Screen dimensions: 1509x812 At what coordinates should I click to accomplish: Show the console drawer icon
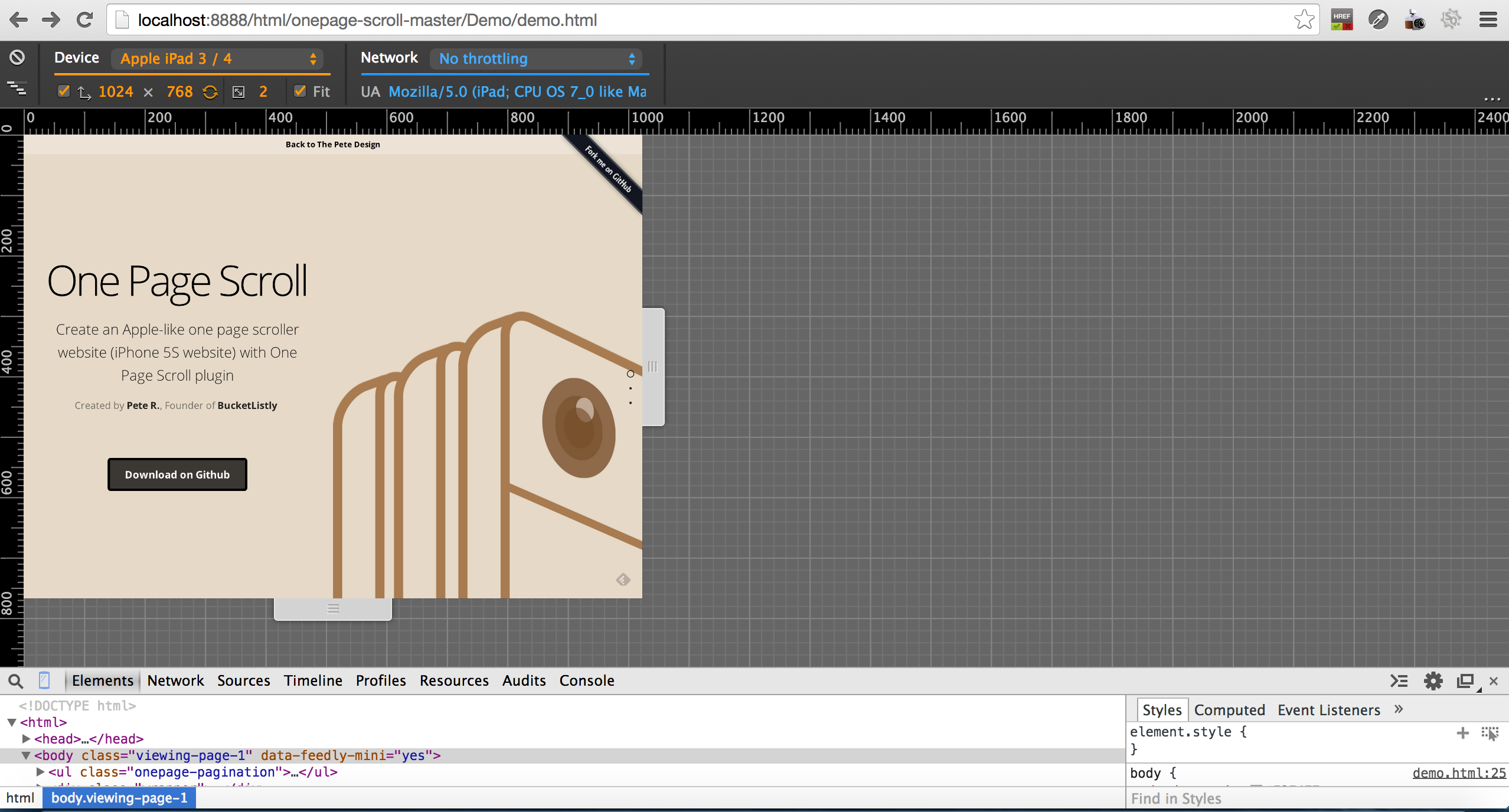1399,682
